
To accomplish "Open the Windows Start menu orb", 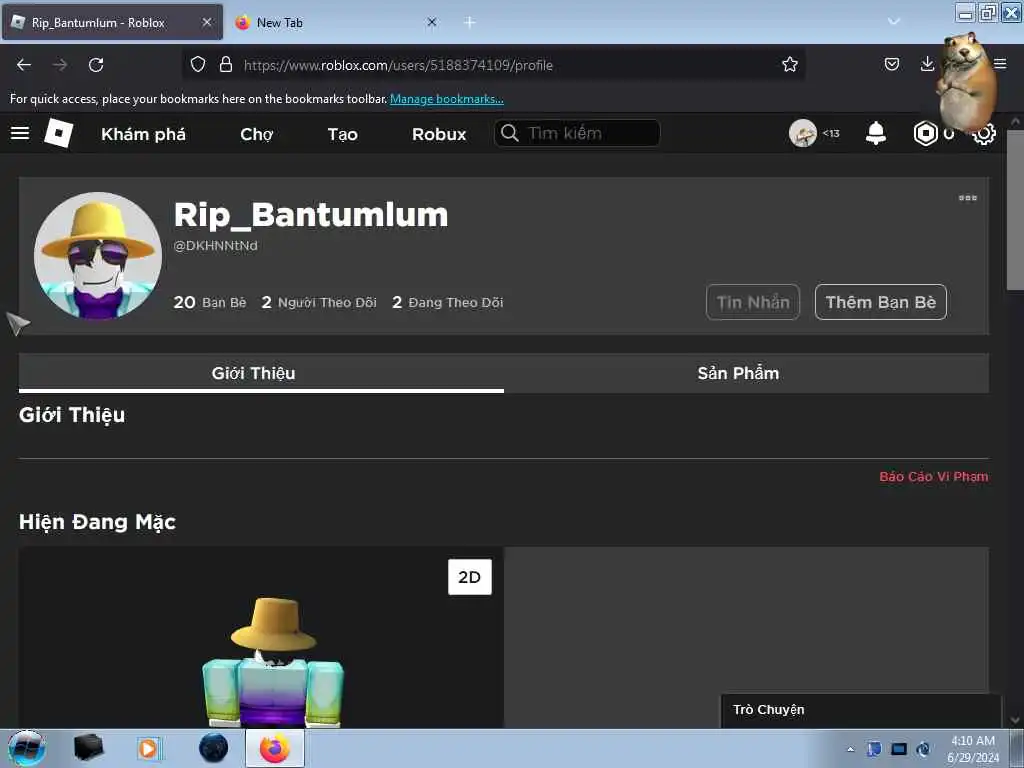I will (27, 748).
